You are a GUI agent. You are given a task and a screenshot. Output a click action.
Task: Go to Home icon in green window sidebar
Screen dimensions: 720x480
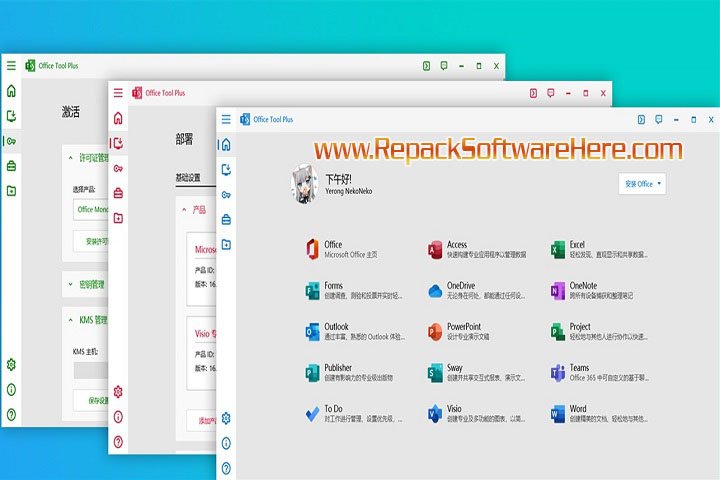click(x=11, y=91)
